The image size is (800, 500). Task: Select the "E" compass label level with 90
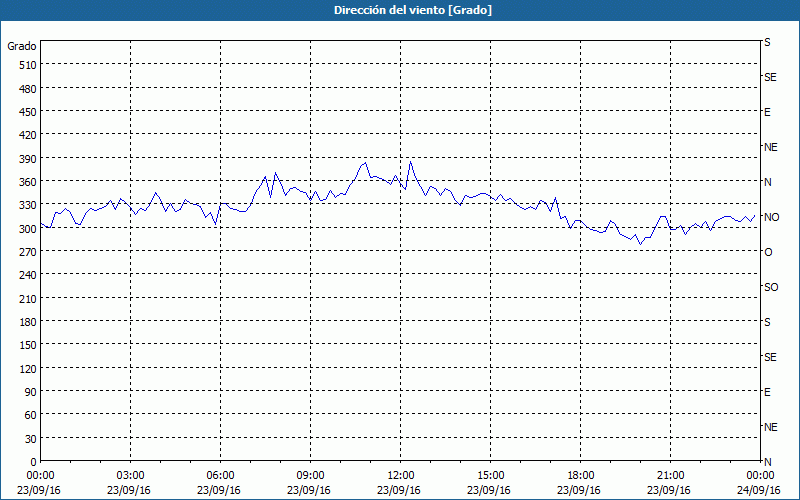767,392
